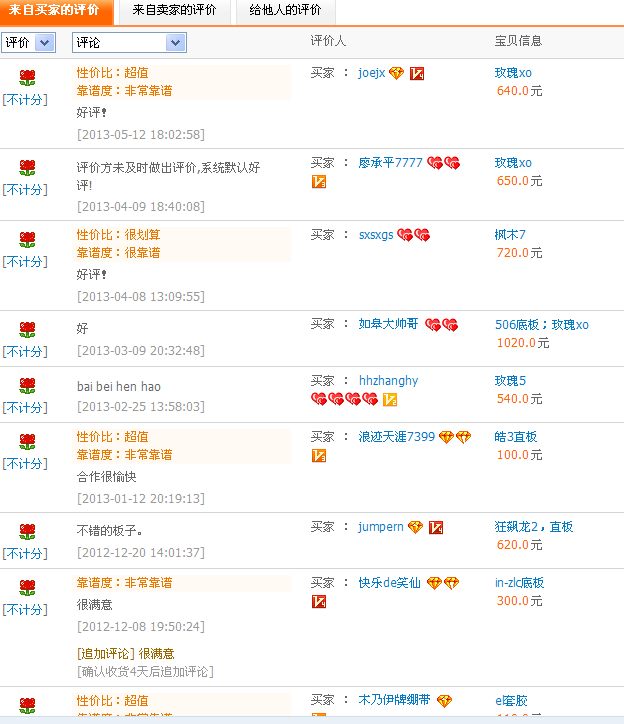Click the 狂飙龙2，直板 item link
Image resolution: width=624 pixels, height=724 pixels.
coord(533,527)
